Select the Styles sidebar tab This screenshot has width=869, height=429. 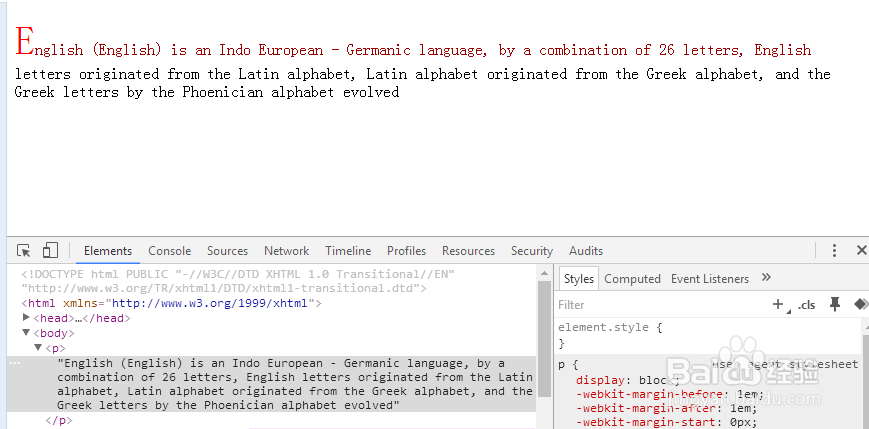pyautogui.click(x=579, y=279)
